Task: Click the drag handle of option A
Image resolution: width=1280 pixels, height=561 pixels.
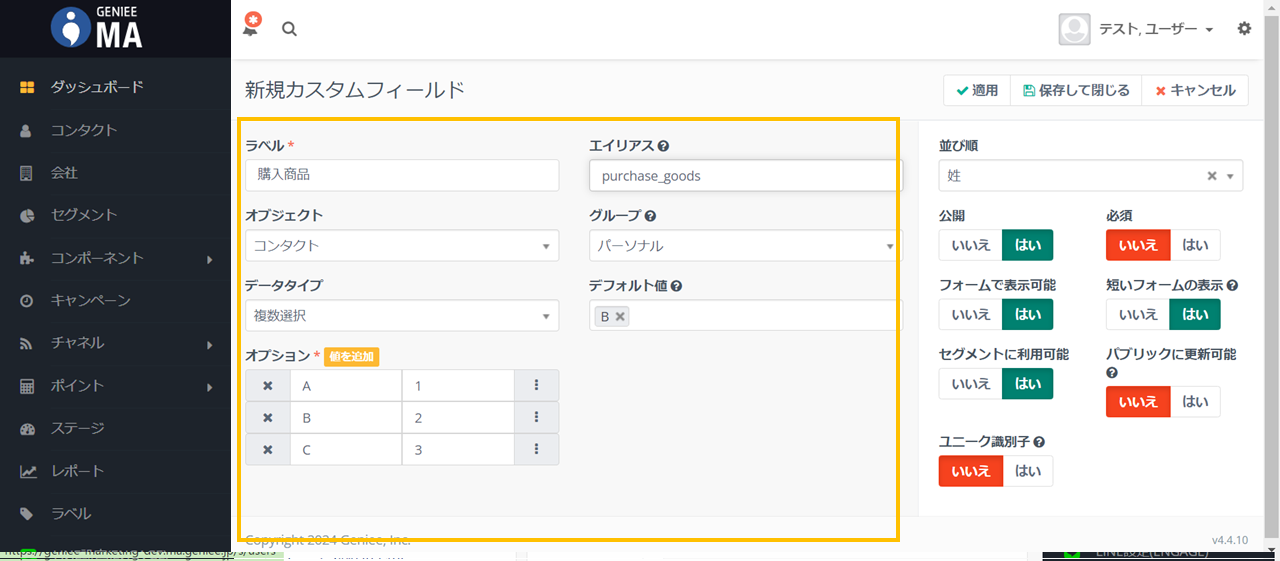Action: 537,386
